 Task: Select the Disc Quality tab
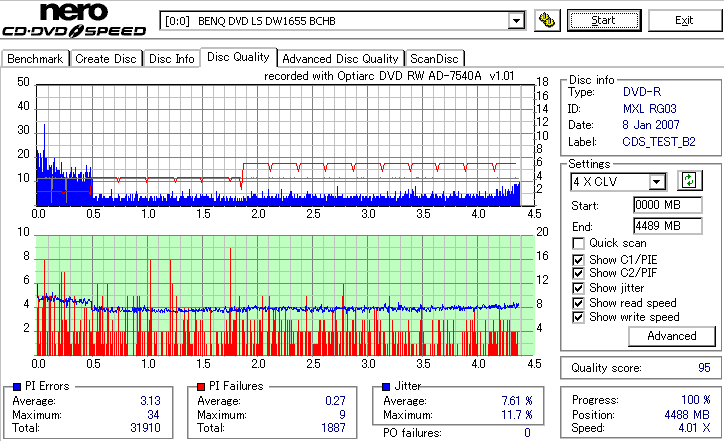coord(238,57)
